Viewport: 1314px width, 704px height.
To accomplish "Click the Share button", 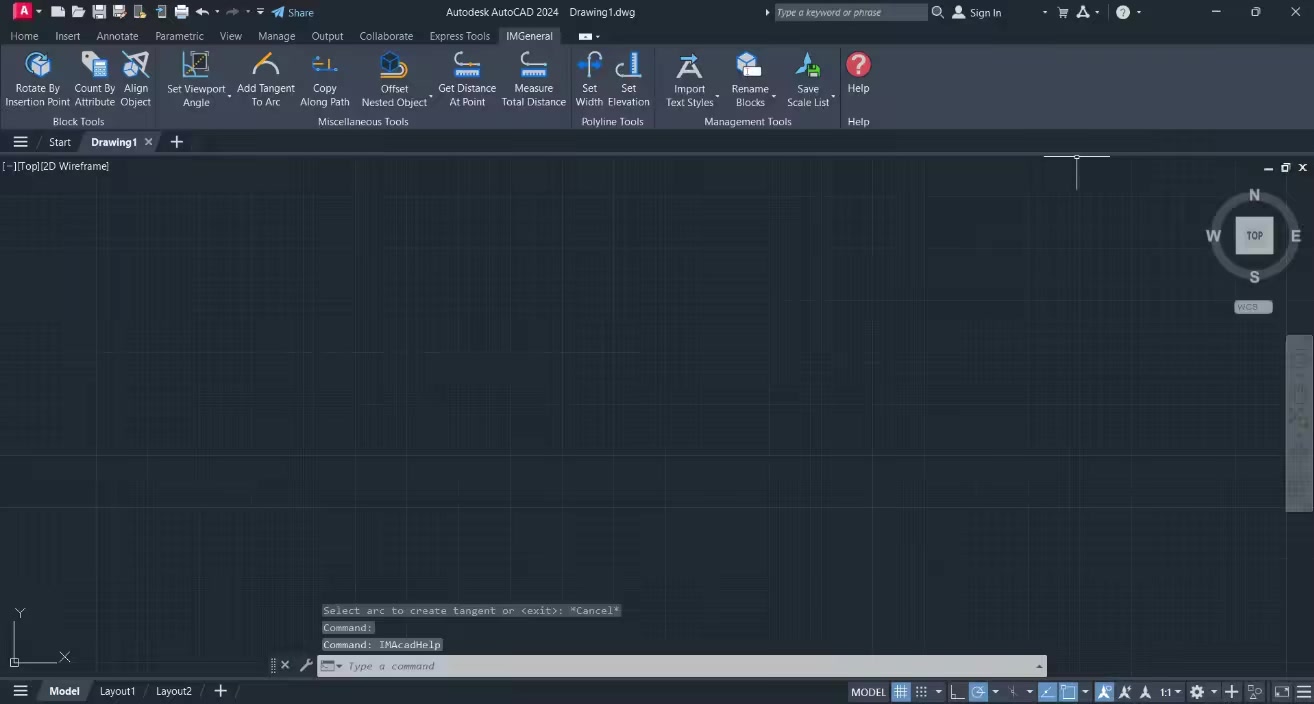I will [293, 13].
